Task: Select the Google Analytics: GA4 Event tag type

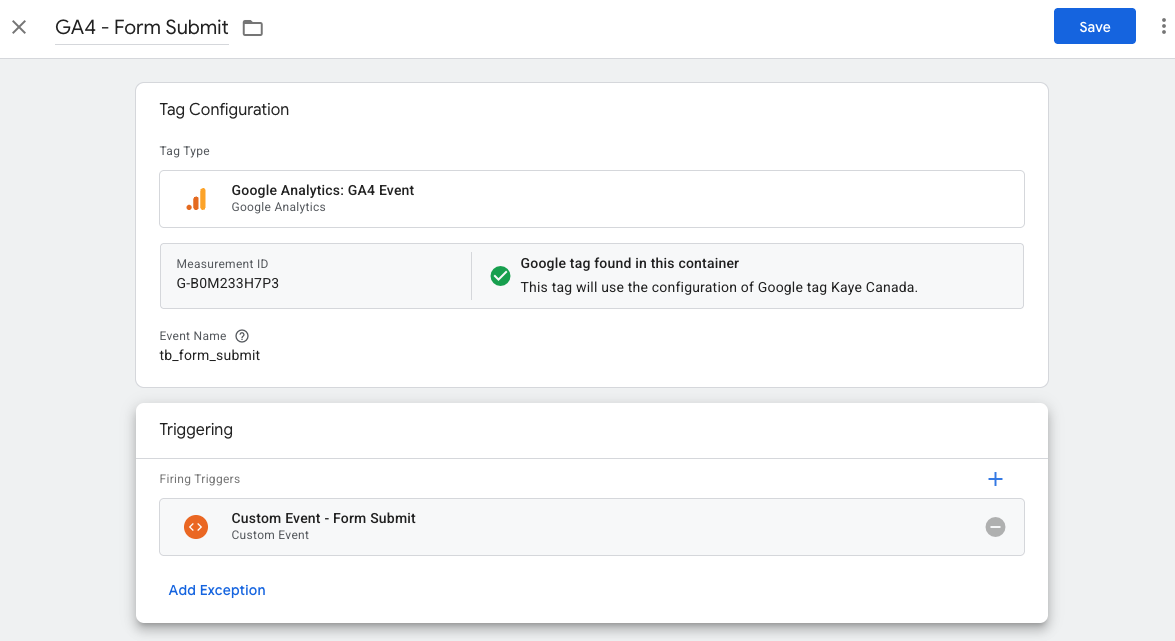Action: [591, 199]
